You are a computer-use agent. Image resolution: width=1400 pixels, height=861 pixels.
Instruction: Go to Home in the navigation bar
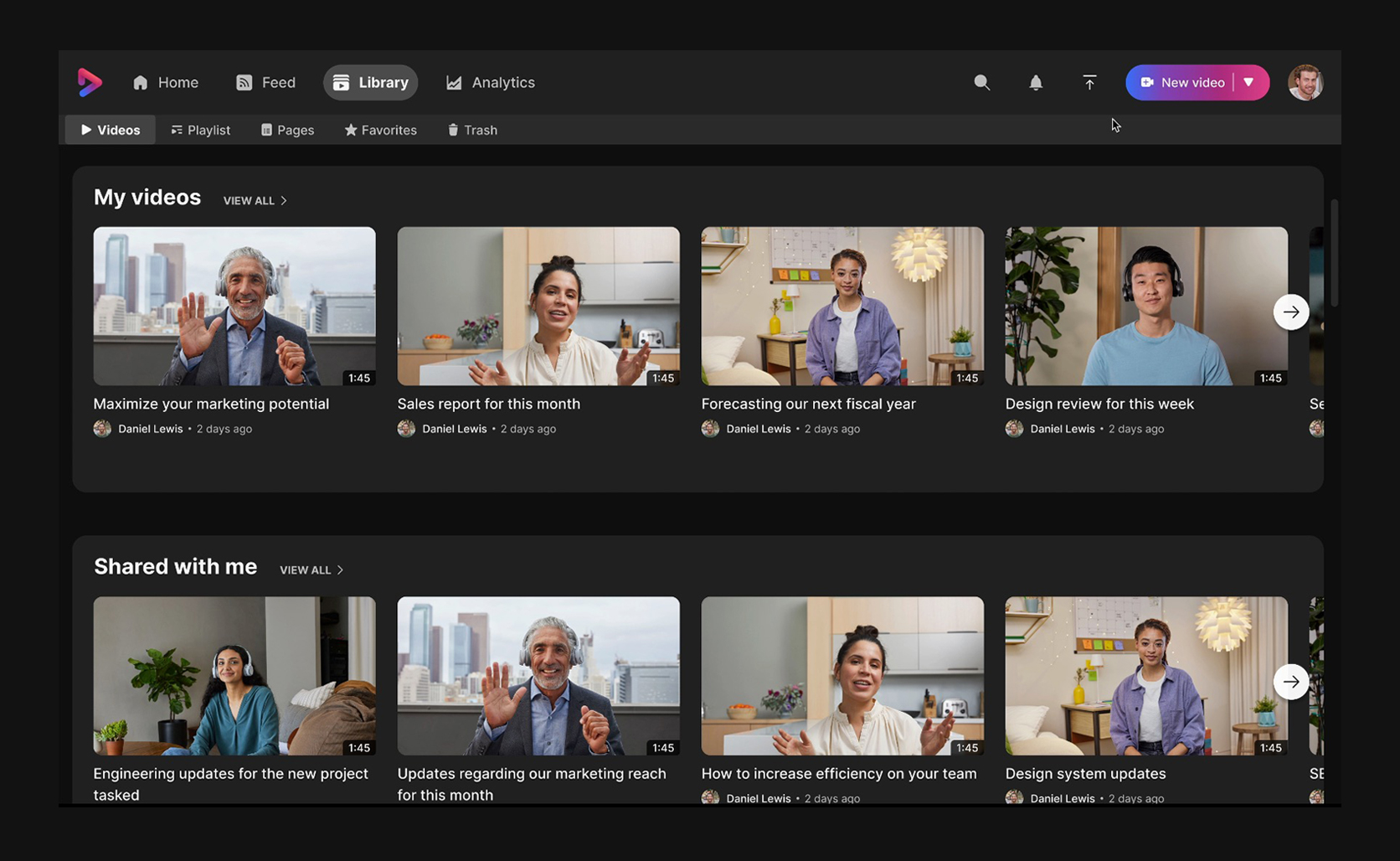pyautogui.click(x=166, y=82)
